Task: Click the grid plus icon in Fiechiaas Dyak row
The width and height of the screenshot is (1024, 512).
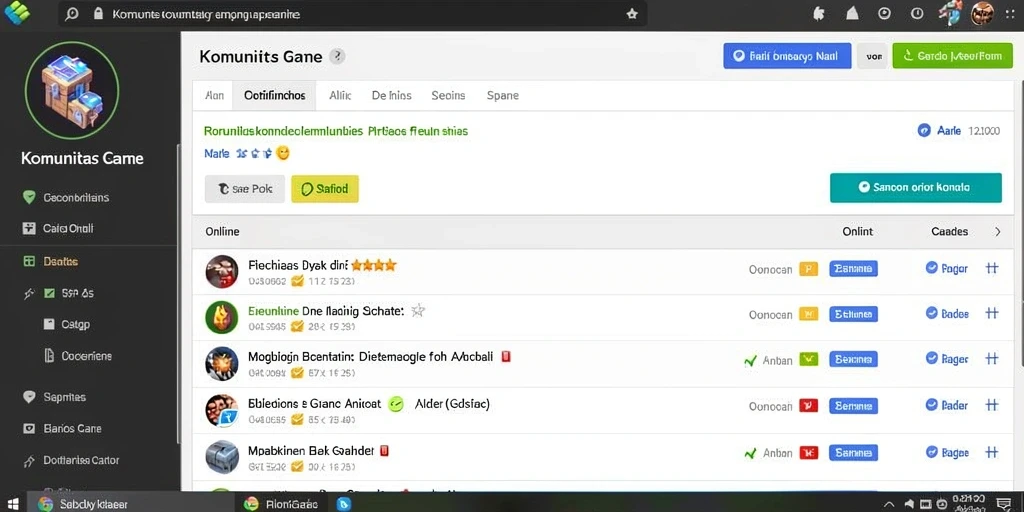Action: (x=991, y=268)
